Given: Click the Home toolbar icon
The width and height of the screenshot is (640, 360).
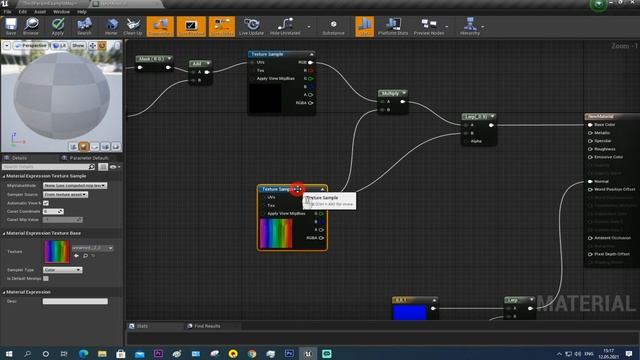Looking at the screenshot, I should pos(111,26).
